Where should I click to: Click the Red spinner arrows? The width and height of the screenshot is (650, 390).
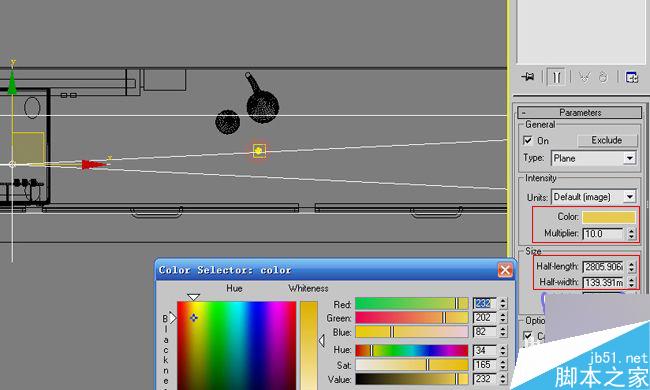point(503,304)
